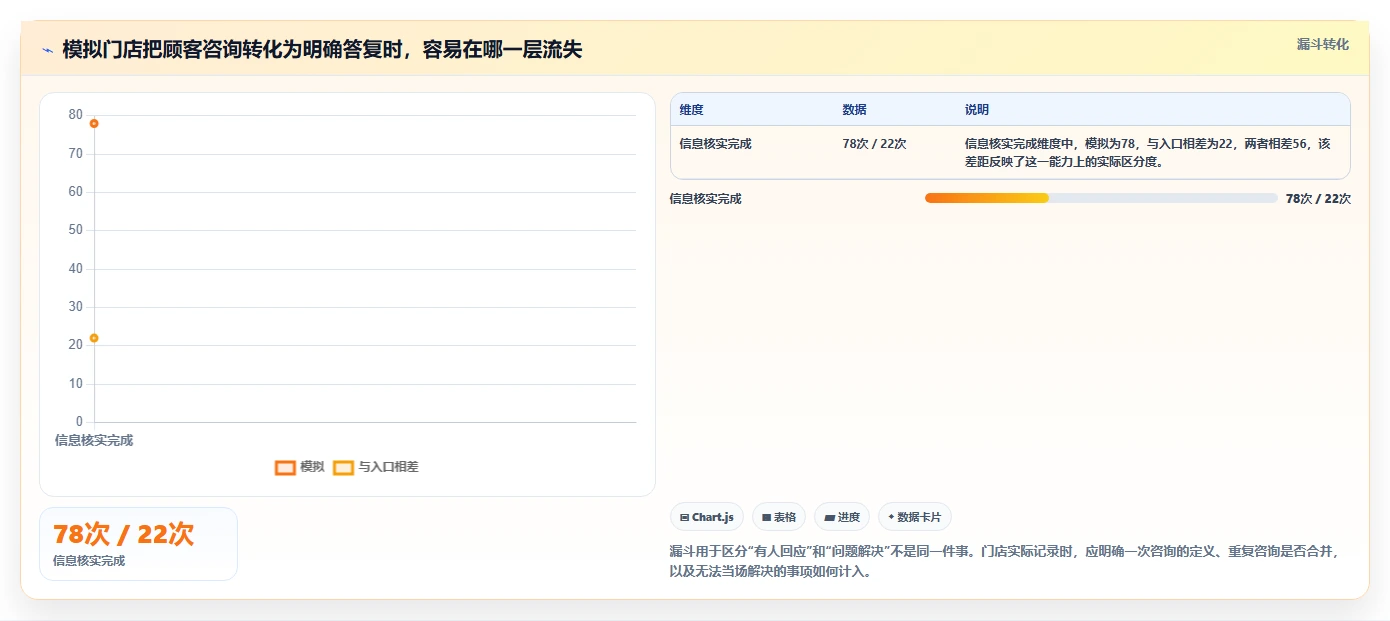Select the 进度 tag chip
Viewport: 1390px width, 621px height.
click(842, 517)
